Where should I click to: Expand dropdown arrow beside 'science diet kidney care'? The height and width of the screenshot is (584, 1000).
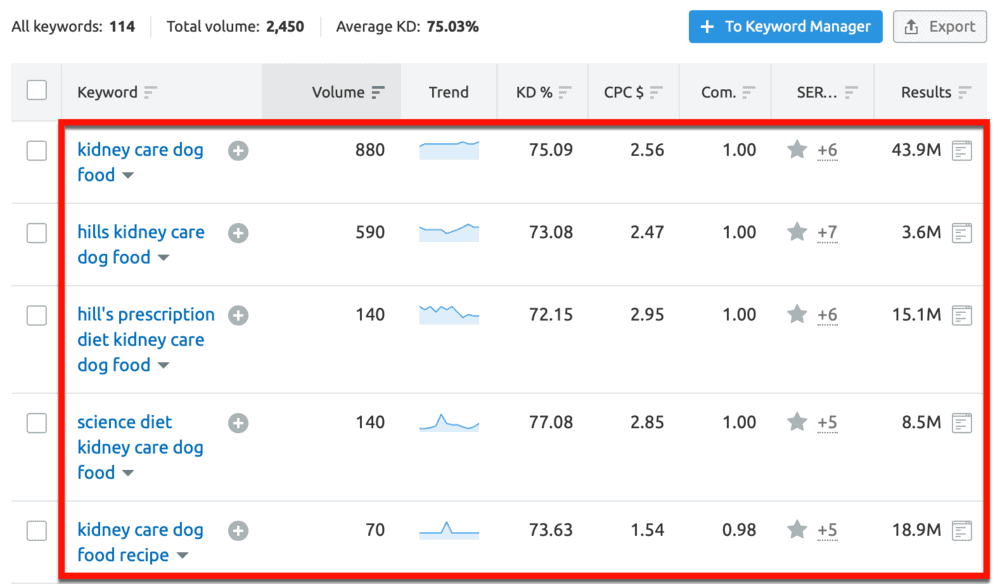[128, 473]
